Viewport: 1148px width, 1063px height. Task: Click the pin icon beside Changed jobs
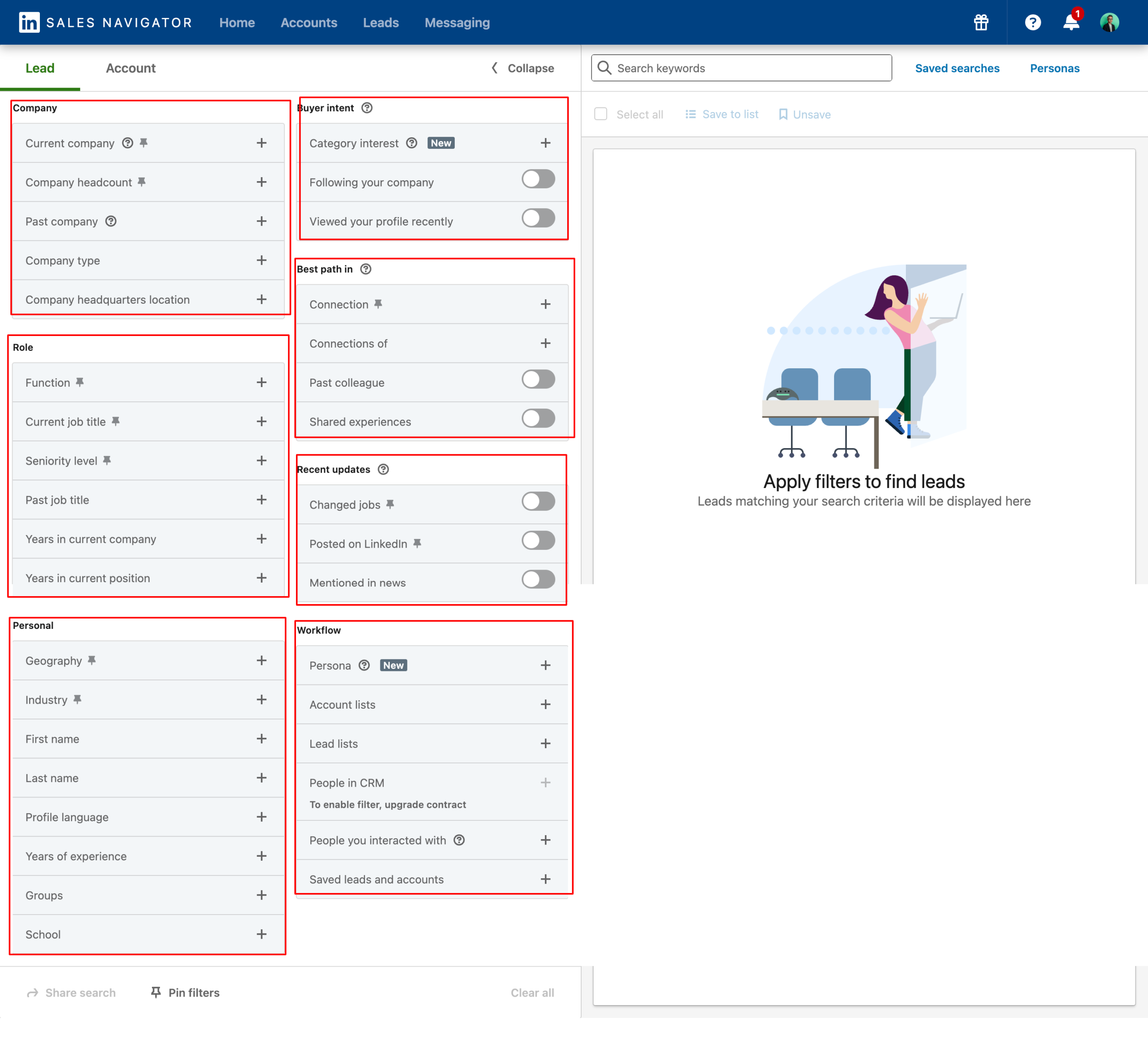coord(390,504)
